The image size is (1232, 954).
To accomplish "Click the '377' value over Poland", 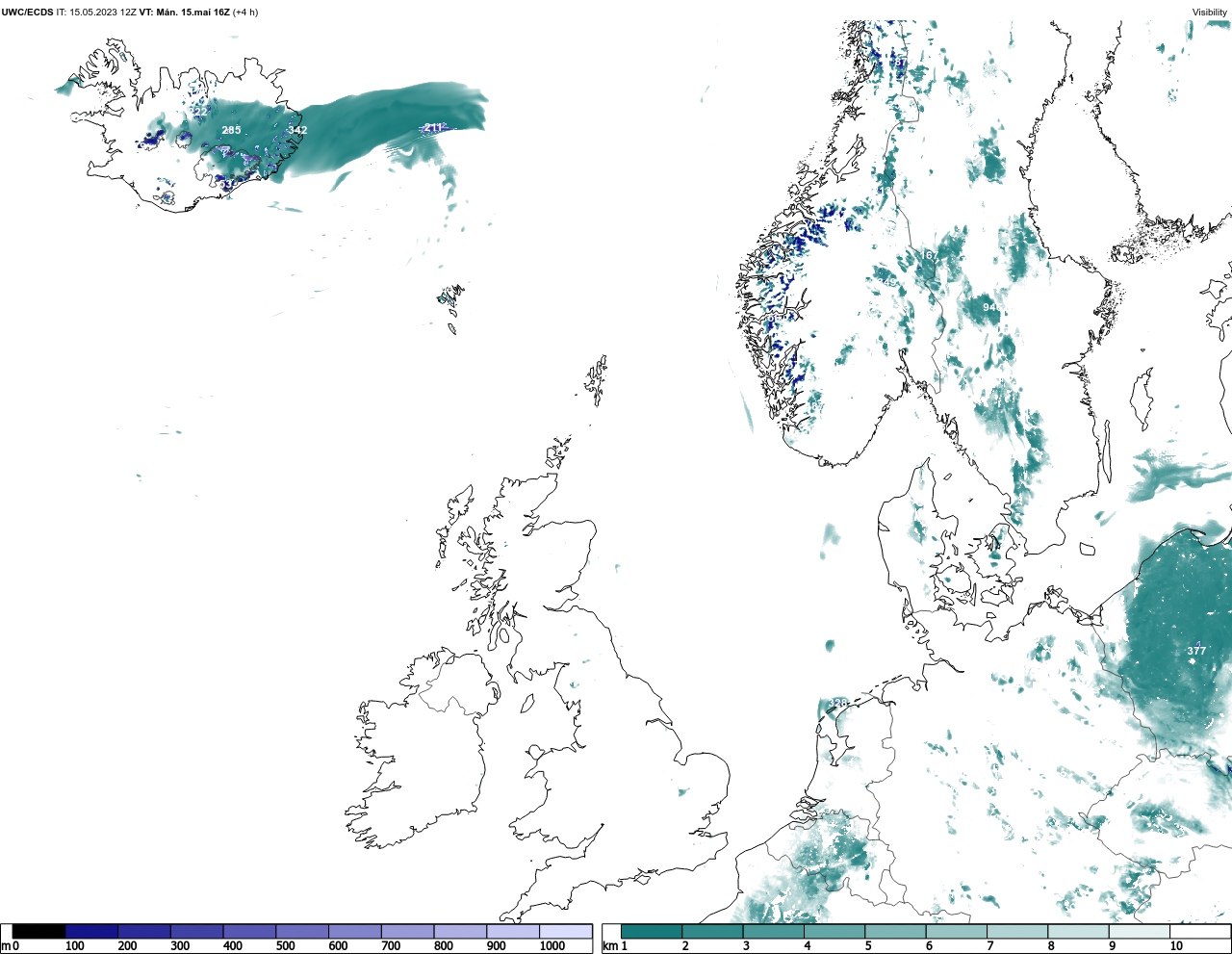I will pyautogui.click(x=1196, y=651).
